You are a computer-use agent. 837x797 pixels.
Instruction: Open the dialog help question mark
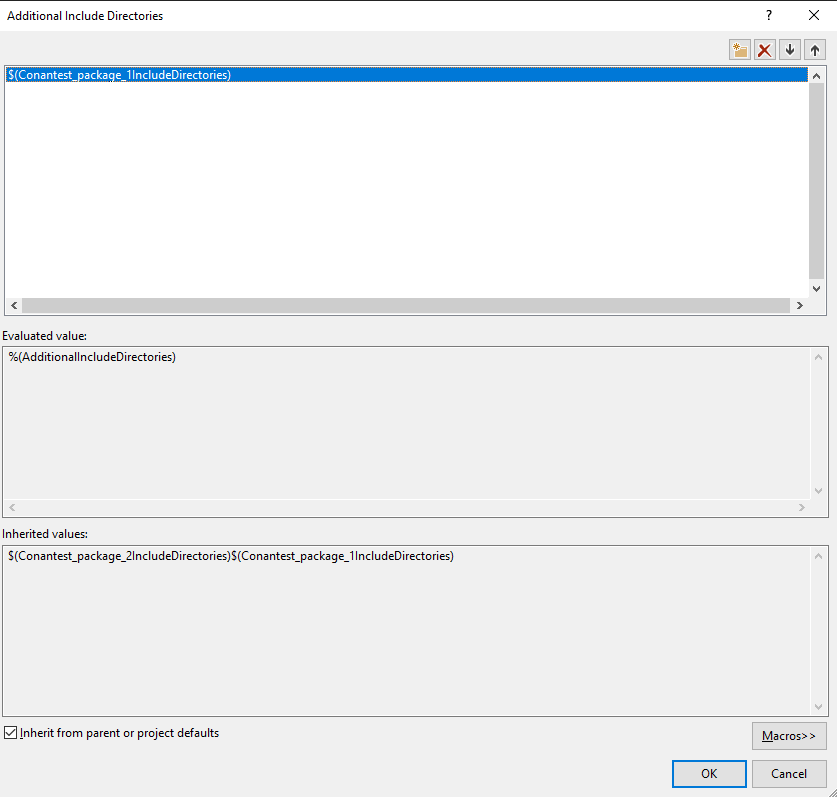pyautogui.click(x=768, y=15)
